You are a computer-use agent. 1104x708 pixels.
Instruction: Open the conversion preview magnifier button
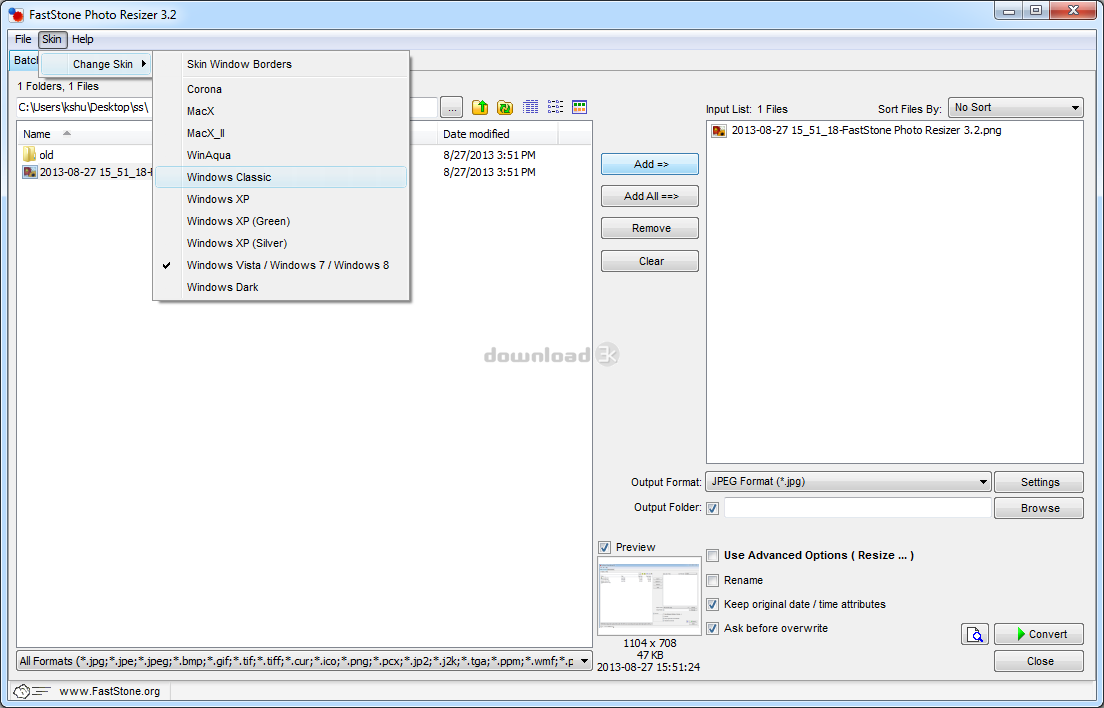(974, 634)
